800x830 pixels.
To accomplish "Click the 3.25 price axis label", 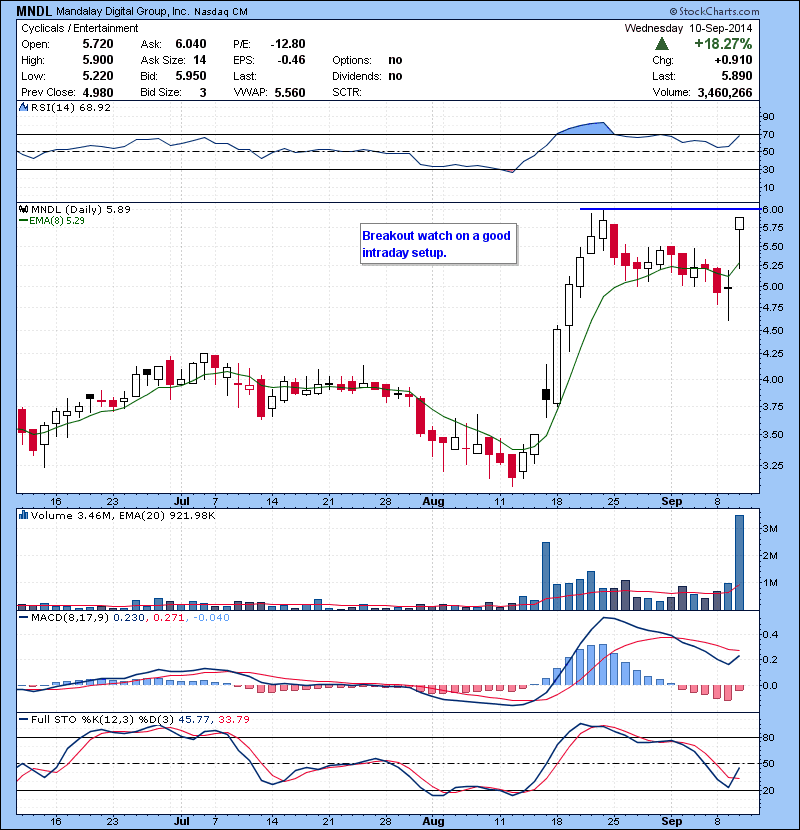I will (773, 465).
